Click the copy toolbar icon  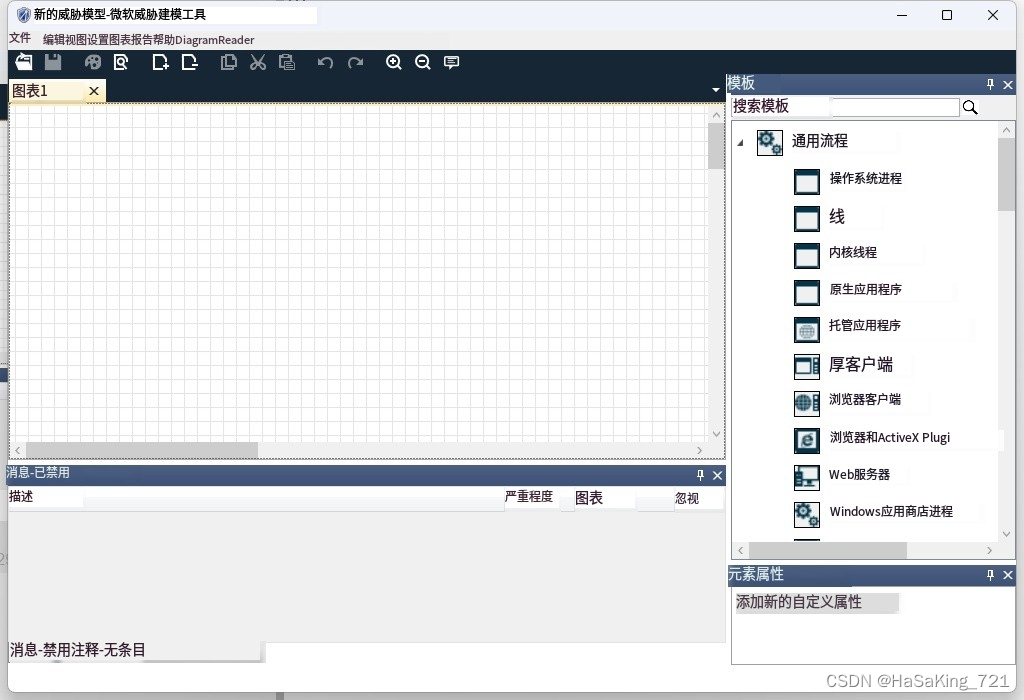229,62
